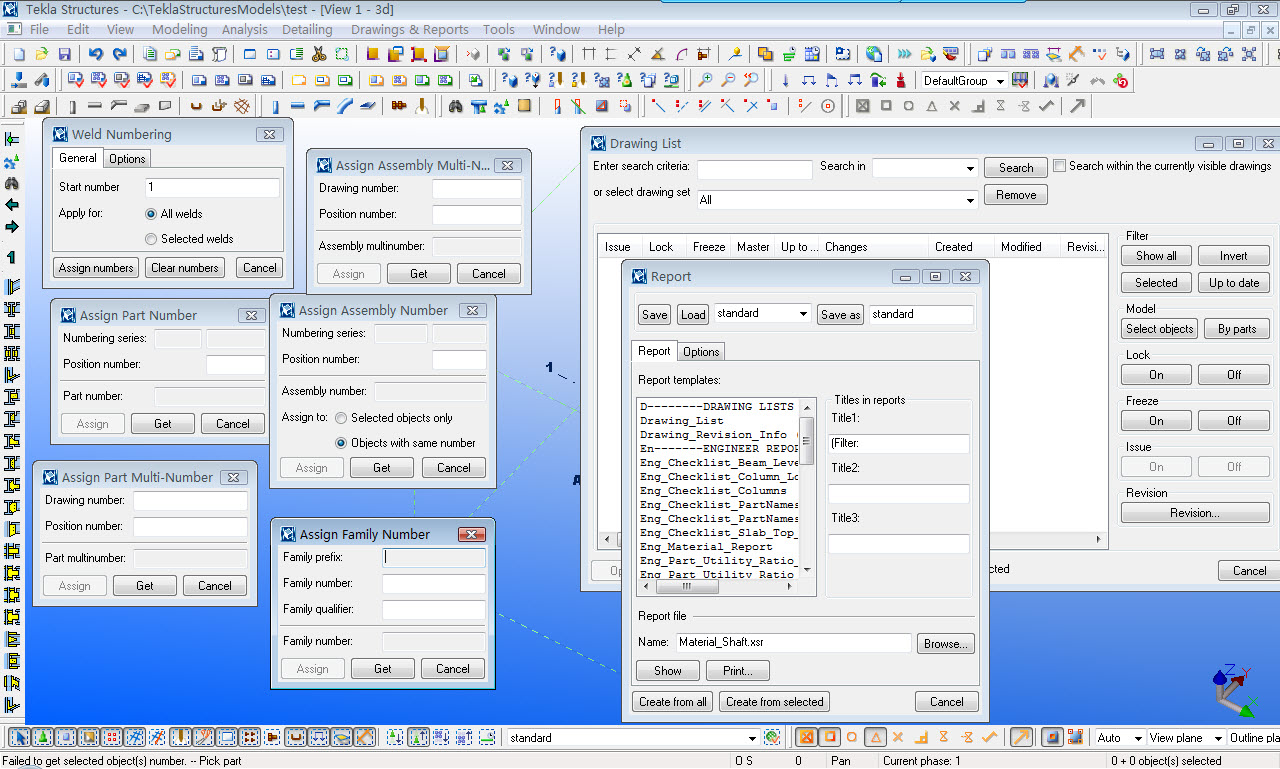
Task: Click the right-pointing green arrow in the left sidebar
Action: tap(12, 228)
